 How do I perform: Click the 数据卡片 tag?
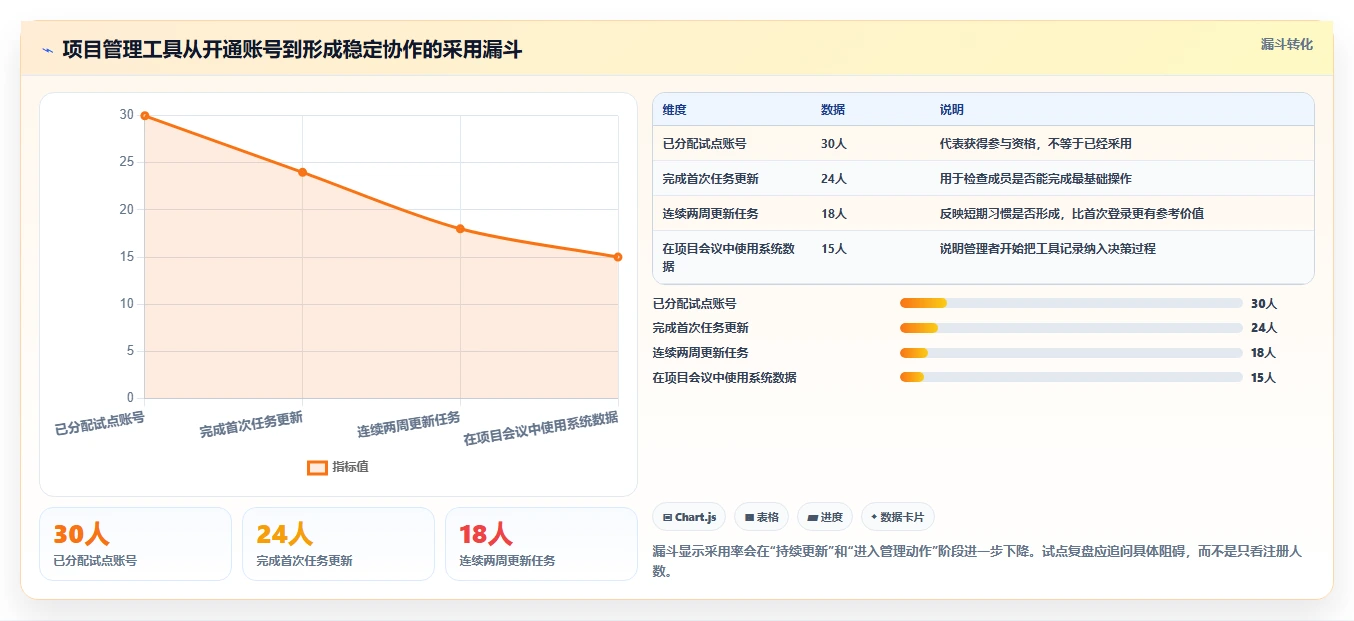coord(897,517)
